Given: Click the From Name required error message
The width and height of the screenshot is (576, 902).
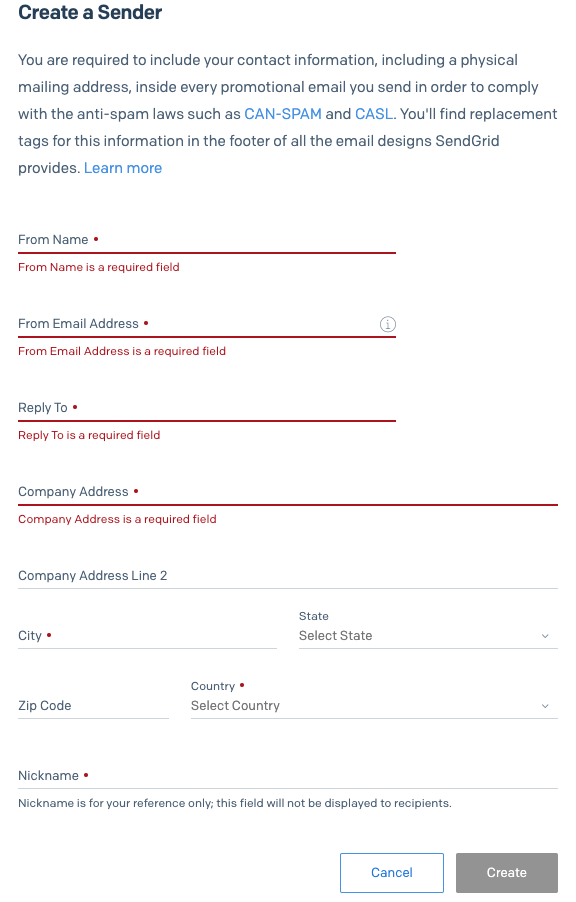Looking at the screenshot, I should coord(99,267).
